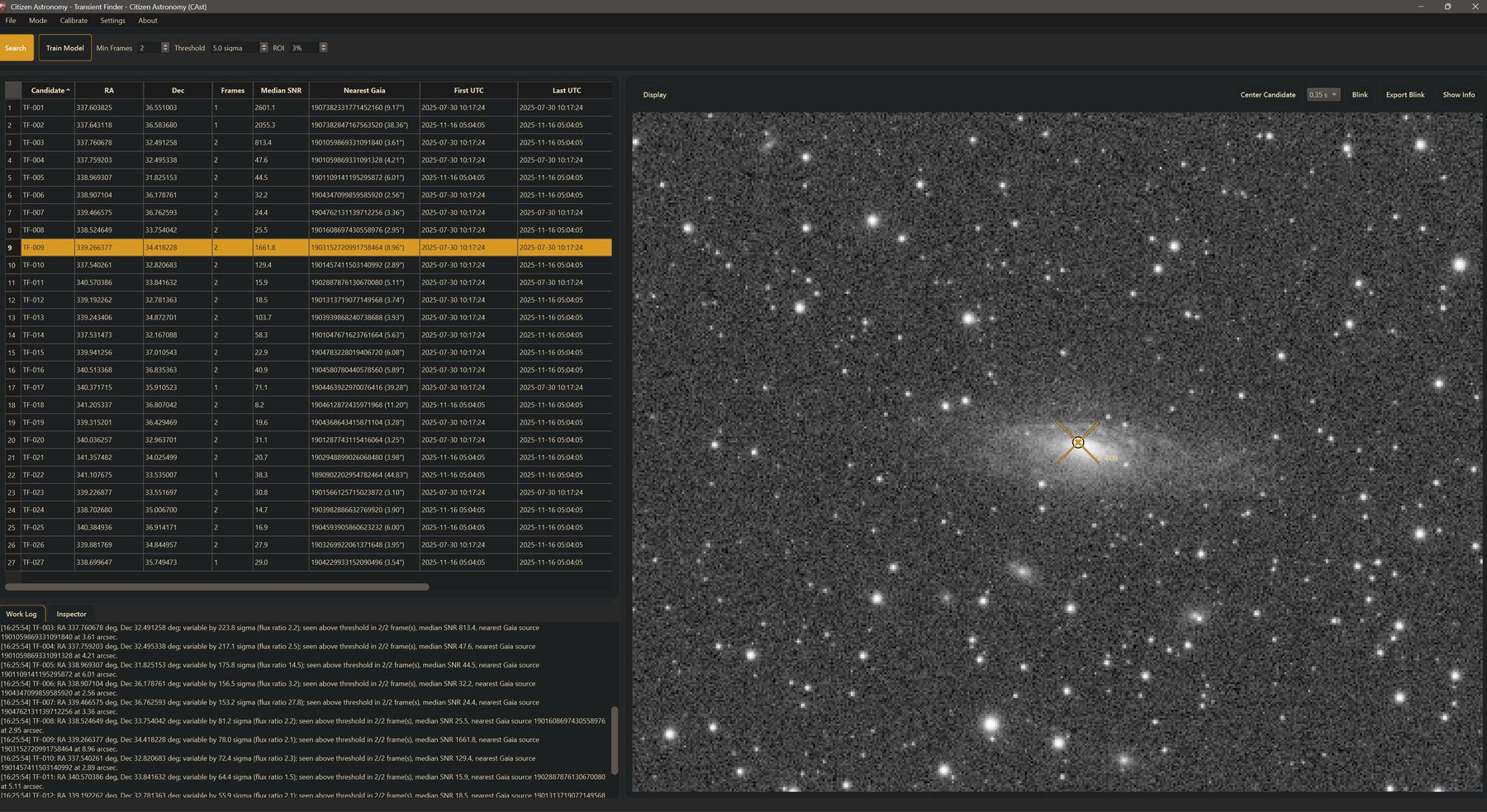Click into the Min Frames value field
Image resolution: width=1487 pixels, height=812 pixels.
tap(149, 48)
